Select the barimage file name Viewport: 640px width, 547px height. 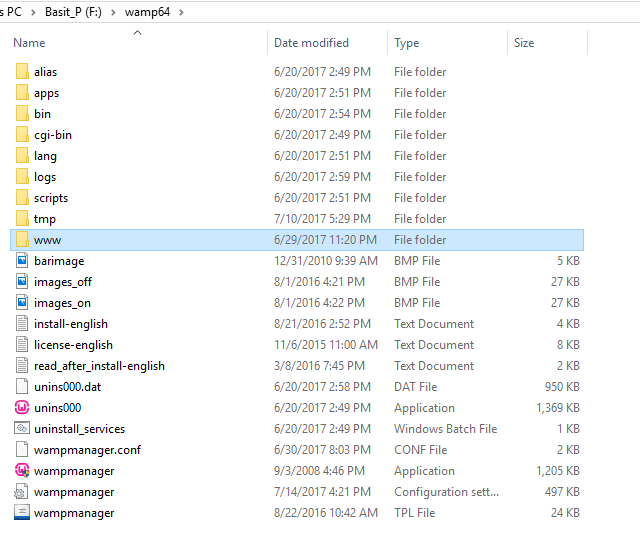point(59,261)
